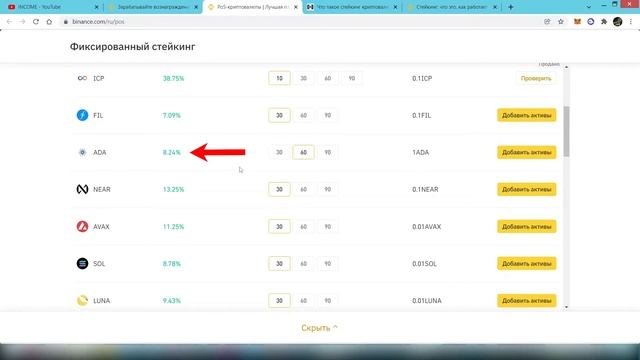Open the MetaMask fox extension
This screenshot has height=360, width=640.
tap(577, 22)
